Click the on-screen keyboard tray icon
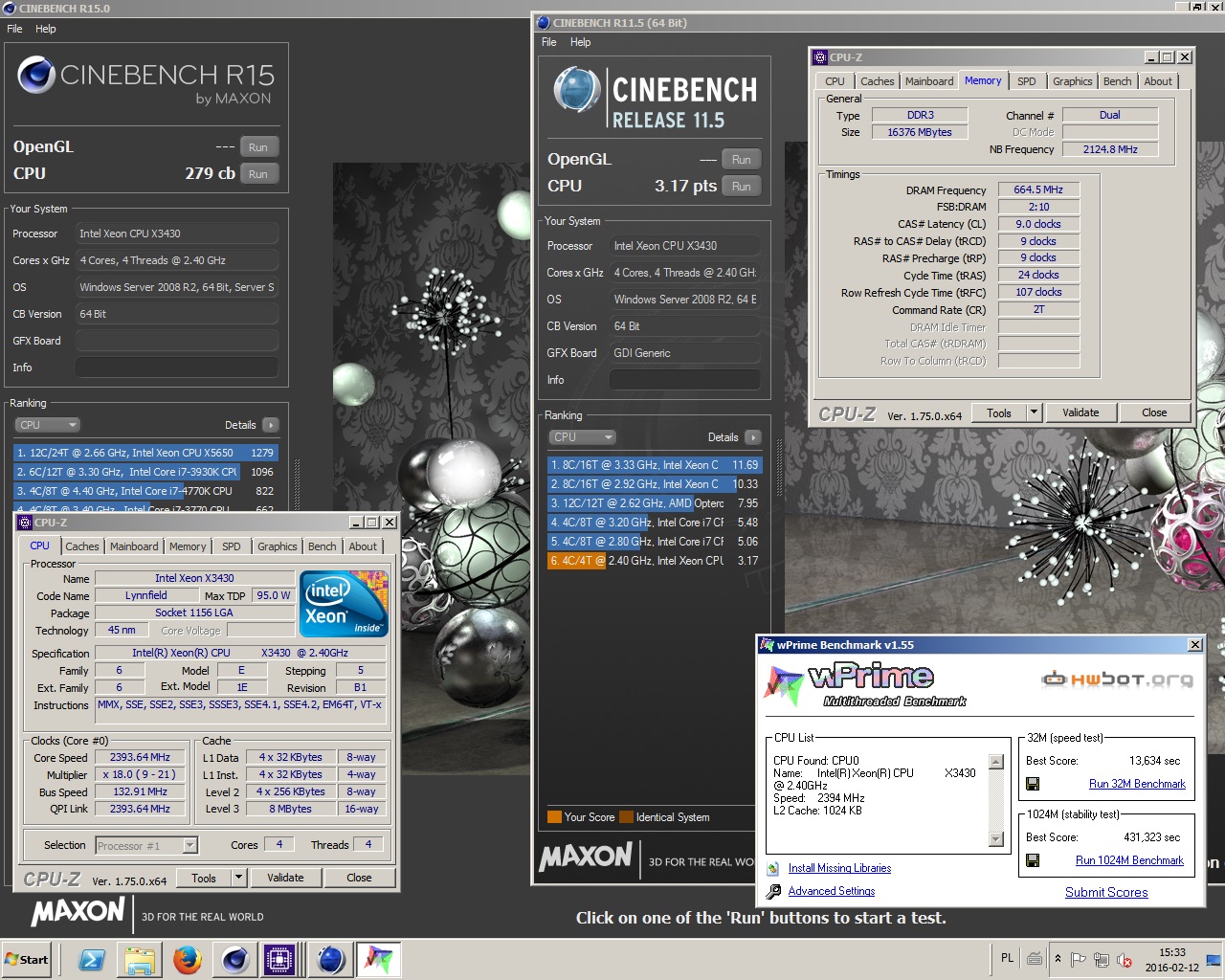Screen dimensions: 1225x980 click(x=1035, y=958)
